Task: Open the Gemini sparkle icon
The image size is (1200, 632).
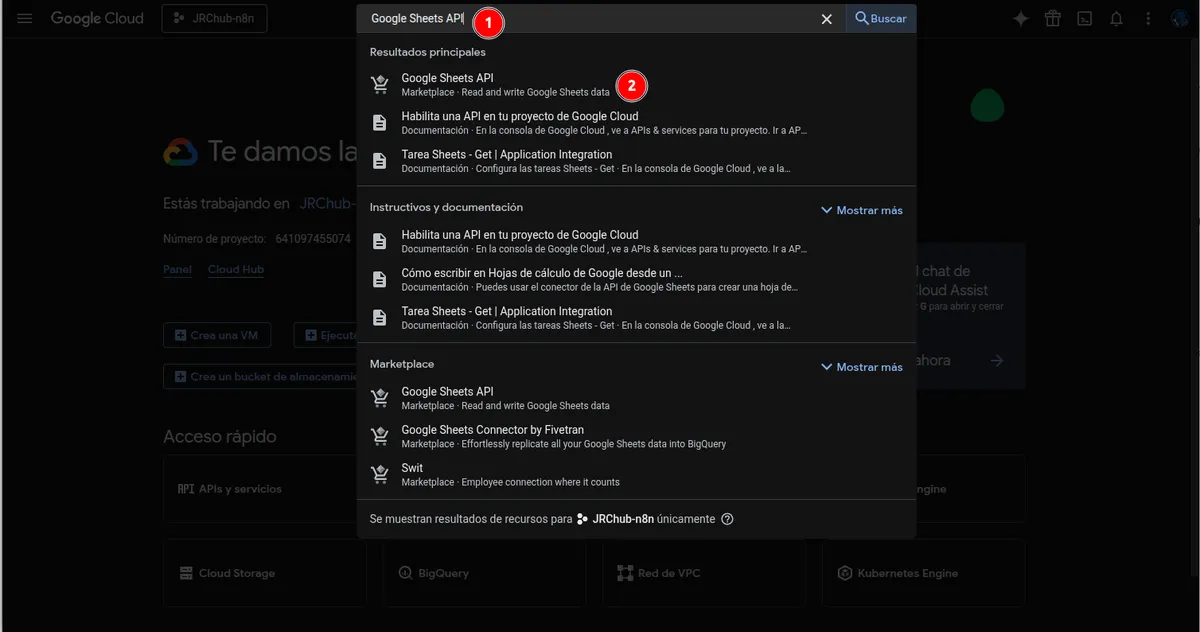Action: pos(1021,19)
